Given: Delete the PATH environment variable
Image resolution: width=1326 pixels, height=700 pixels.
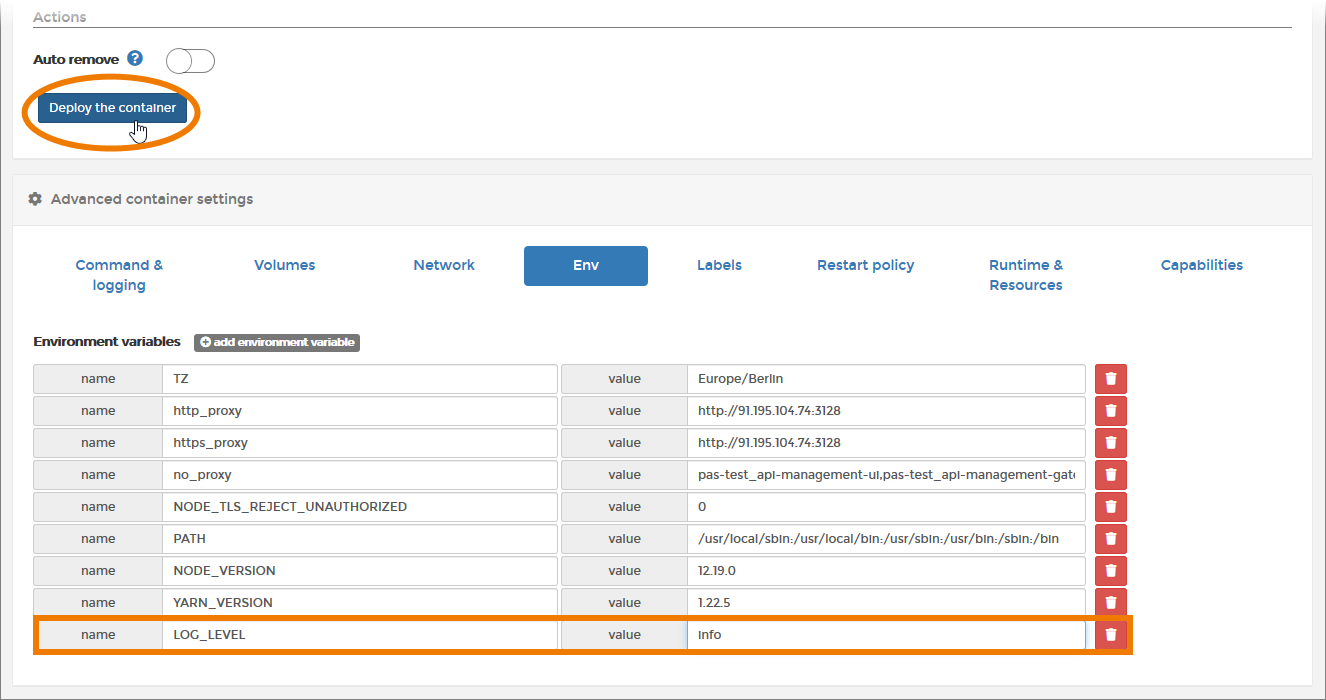Looking at the screenshot, I should click(1110, 539).
